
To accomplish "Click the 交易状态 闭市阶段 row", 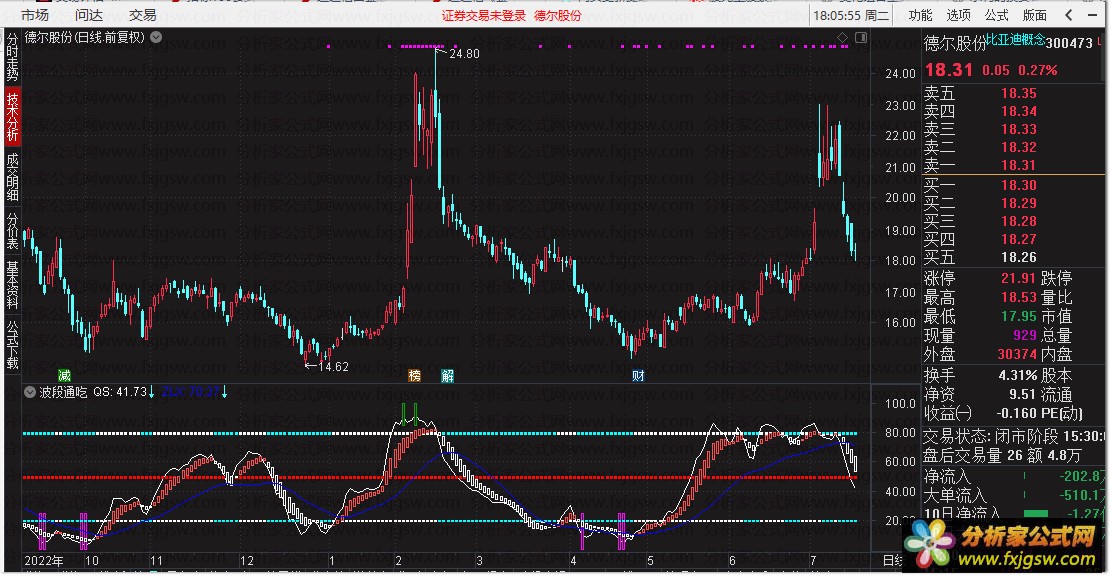I will click(x=1016, y=436).
